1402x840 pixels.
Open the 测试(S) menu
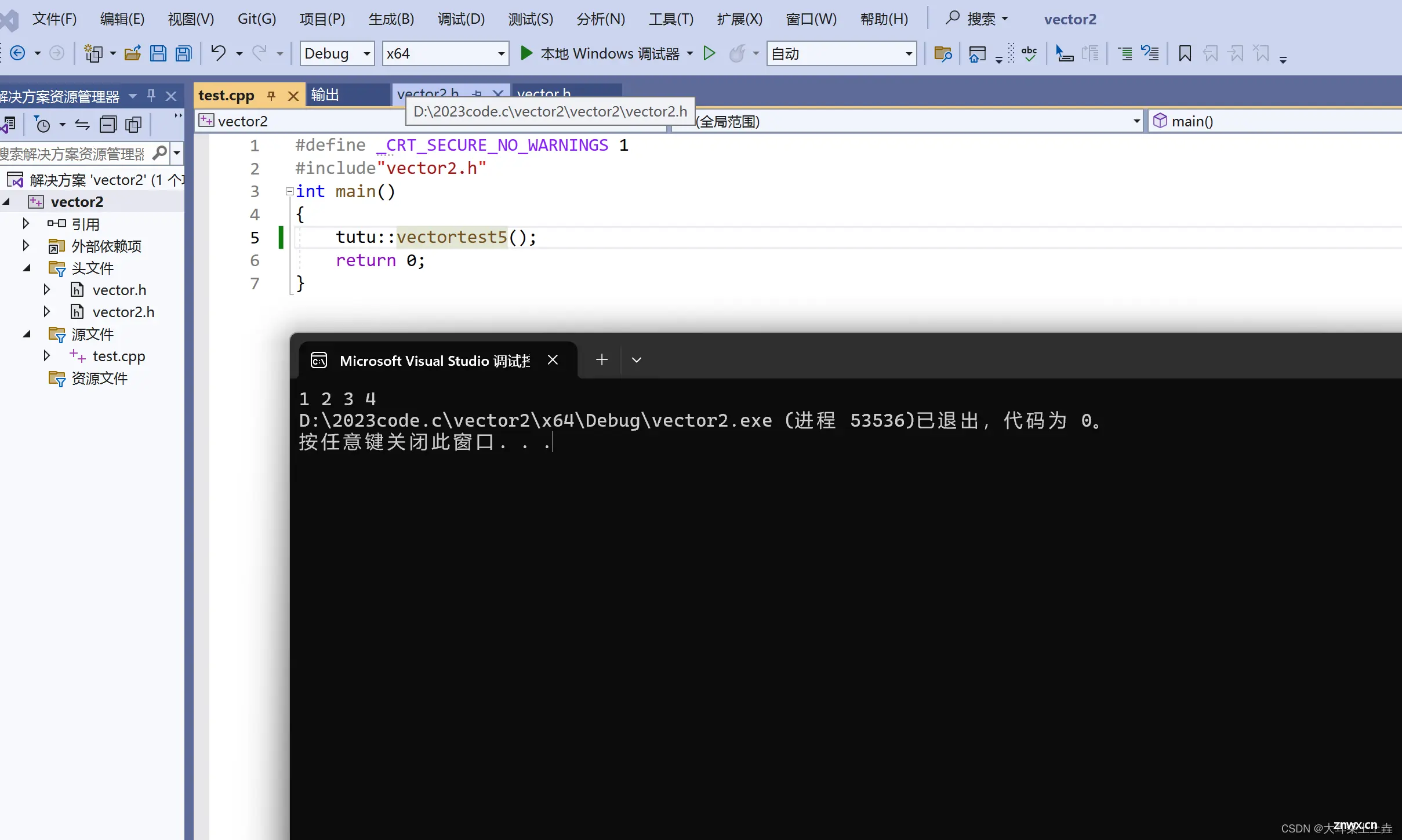531,19
